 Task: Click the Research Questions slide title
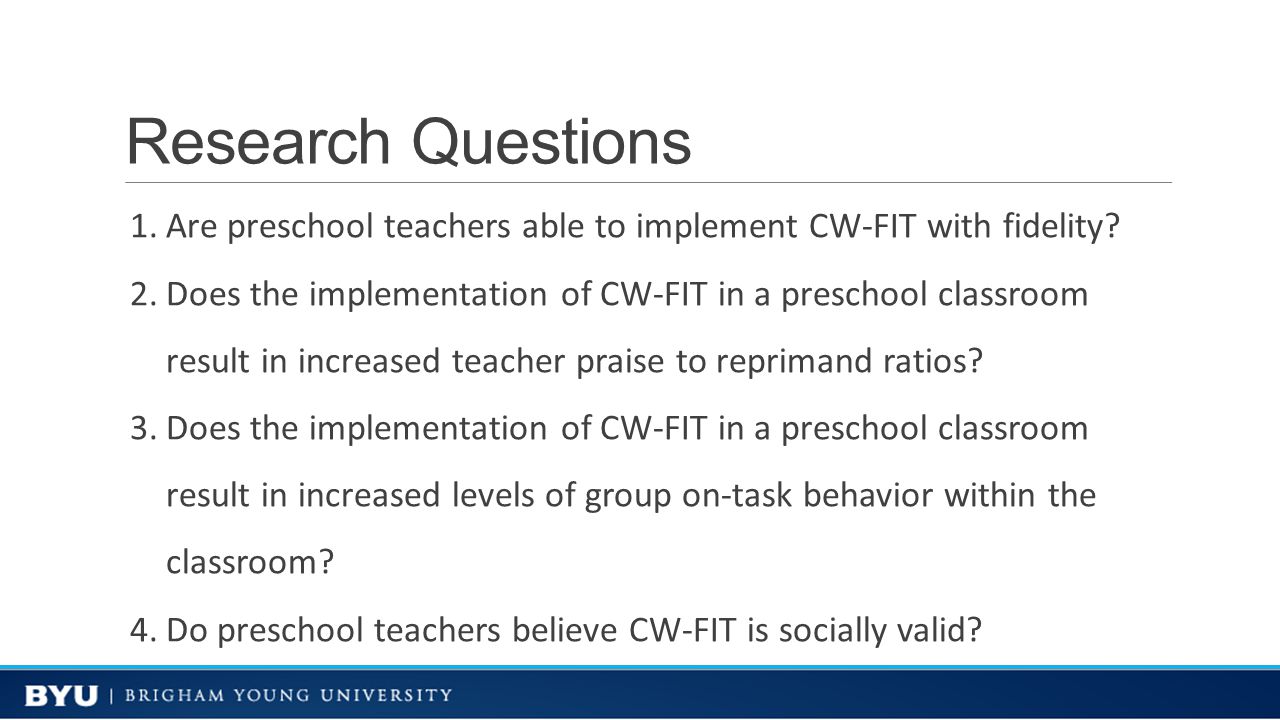409,141
